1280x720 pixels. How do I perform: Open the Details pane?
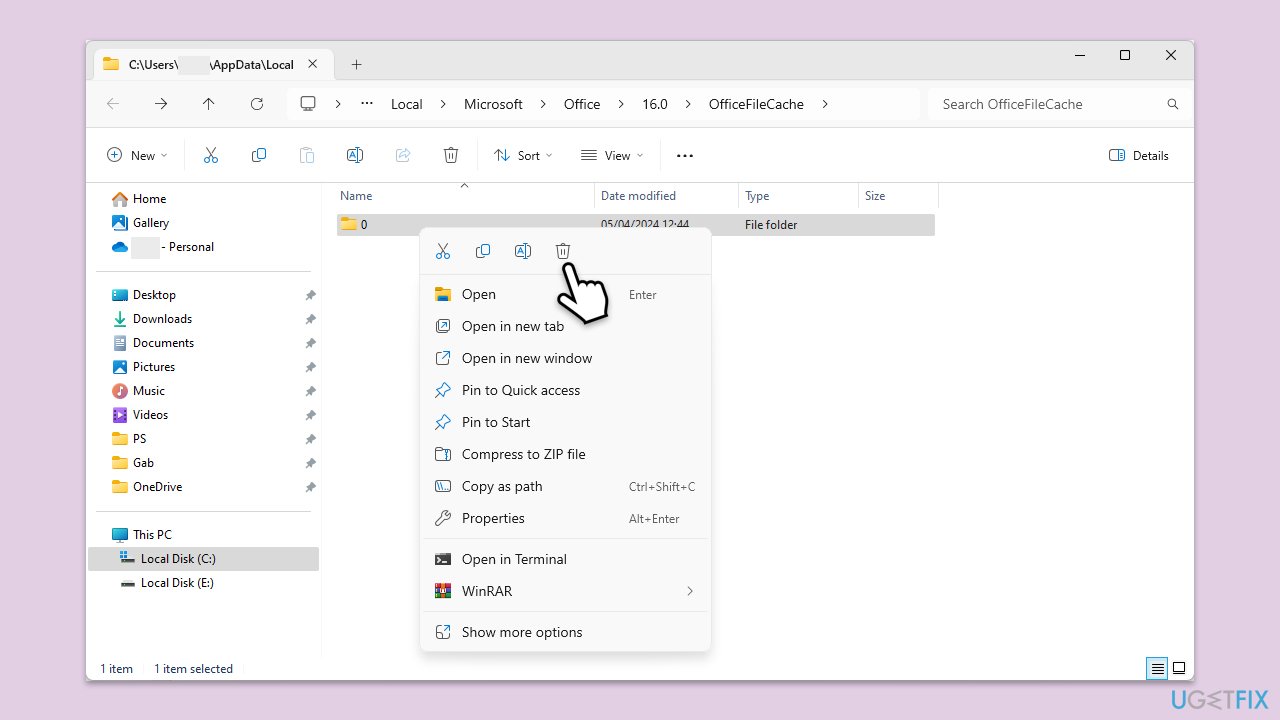[1139, 155]
